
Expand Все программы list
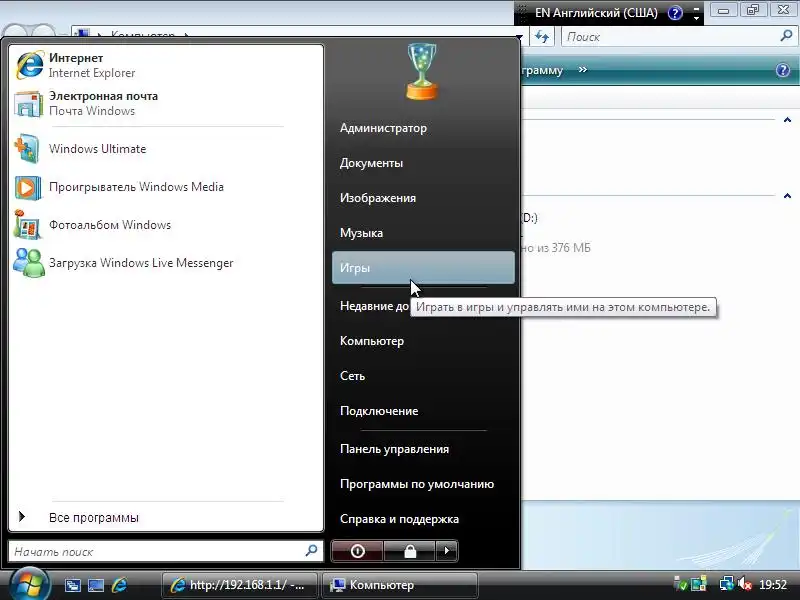click(x=166, y=518)
